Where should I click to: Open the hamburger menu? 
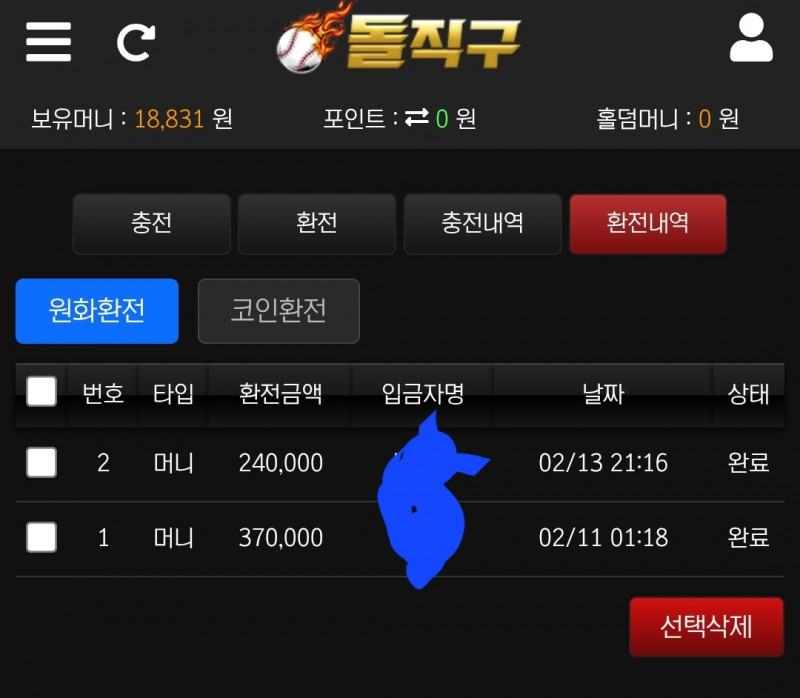click(x=48, y=41)
